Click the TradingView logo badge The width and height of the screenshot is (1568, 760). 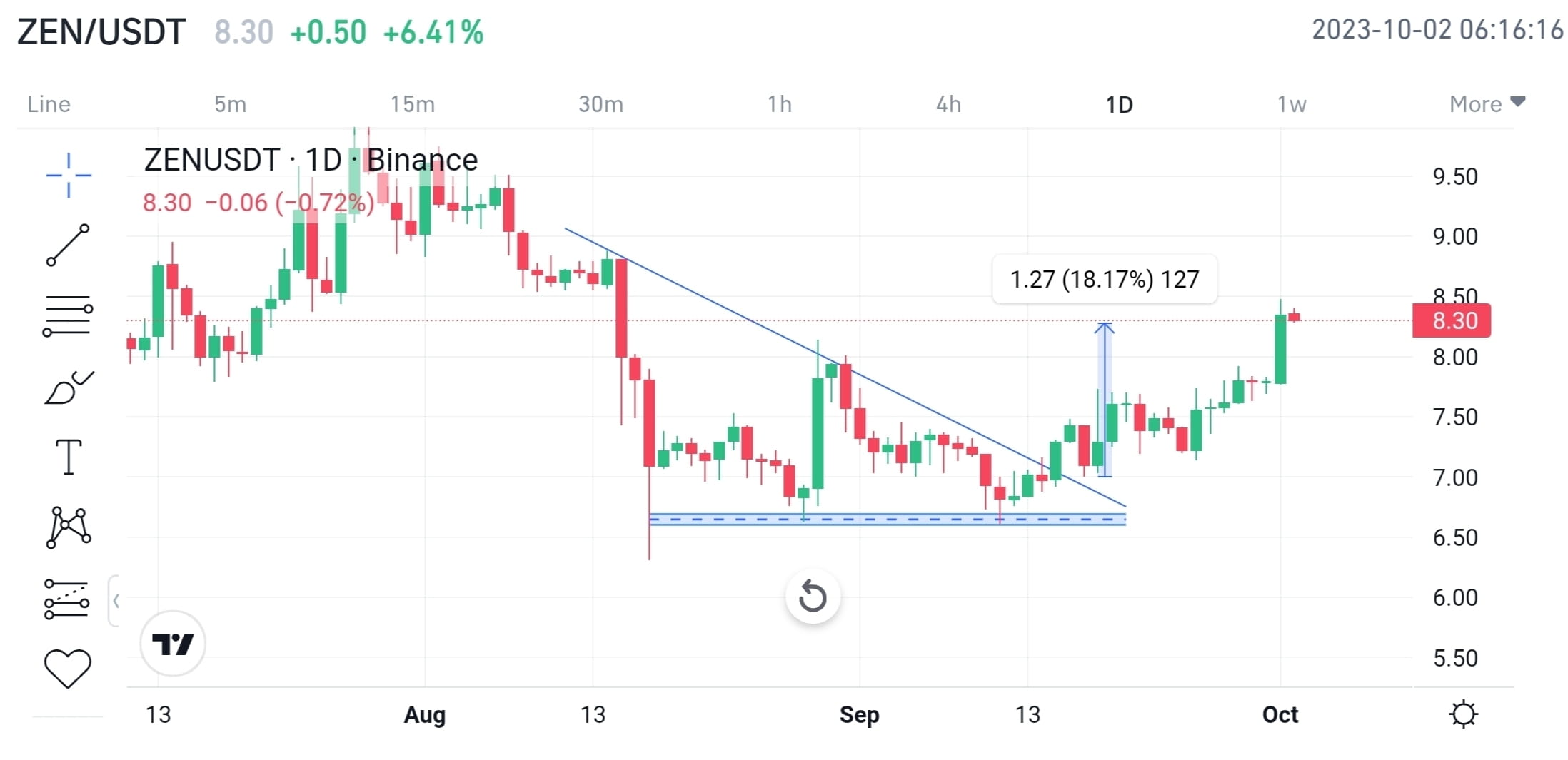[x=173, y=644]
